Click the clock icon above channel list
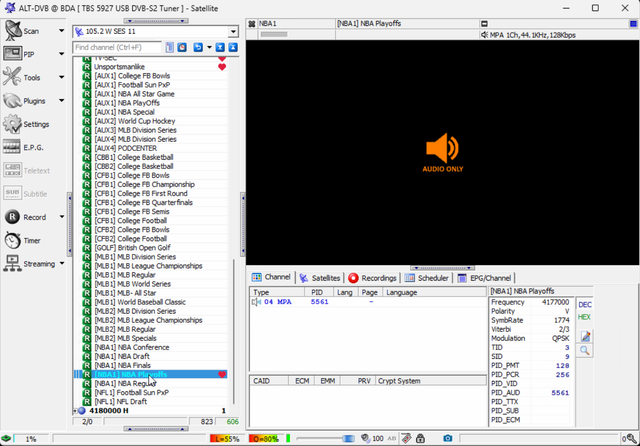Screen dimensions: 640x446 [x=182, y=47]
